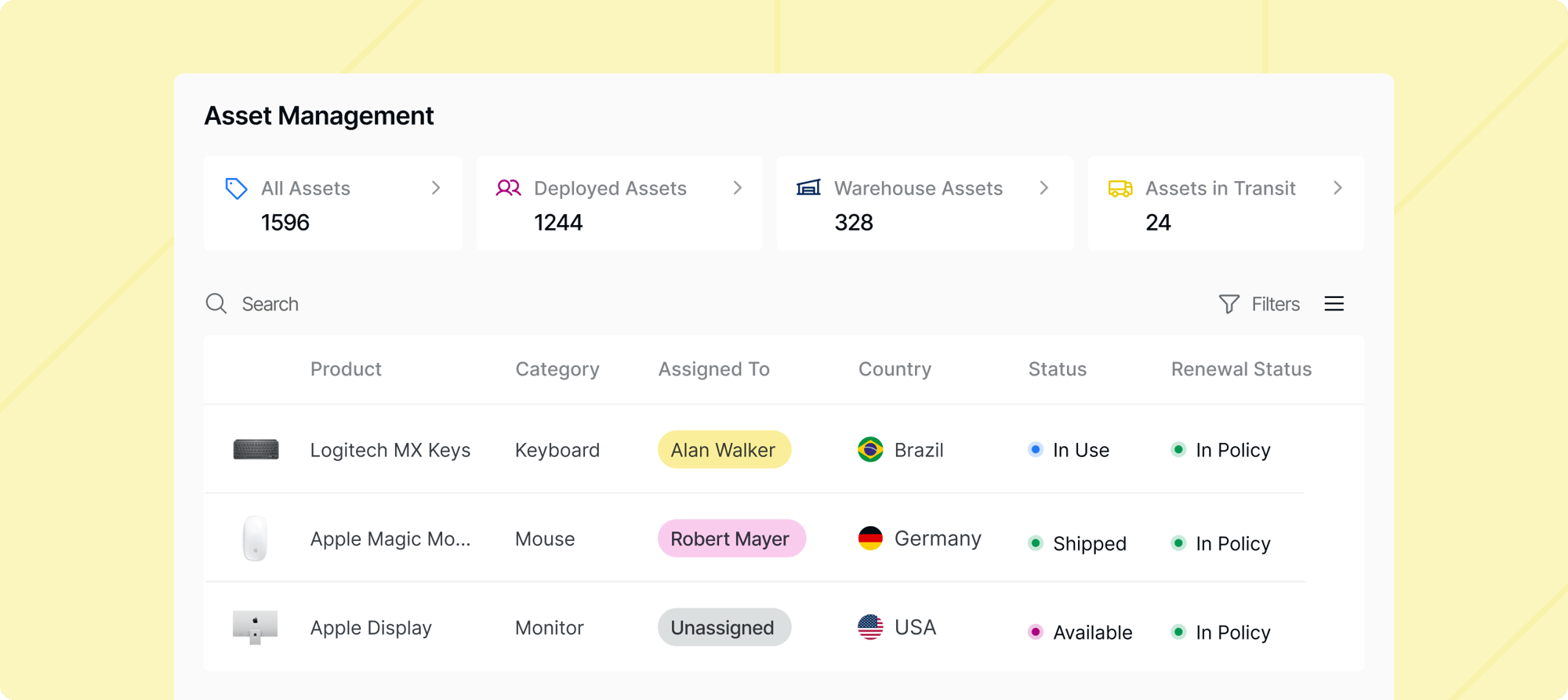Click the Germany flag icon
Viewport: 1568px width, 700px height.
(870, 539)
